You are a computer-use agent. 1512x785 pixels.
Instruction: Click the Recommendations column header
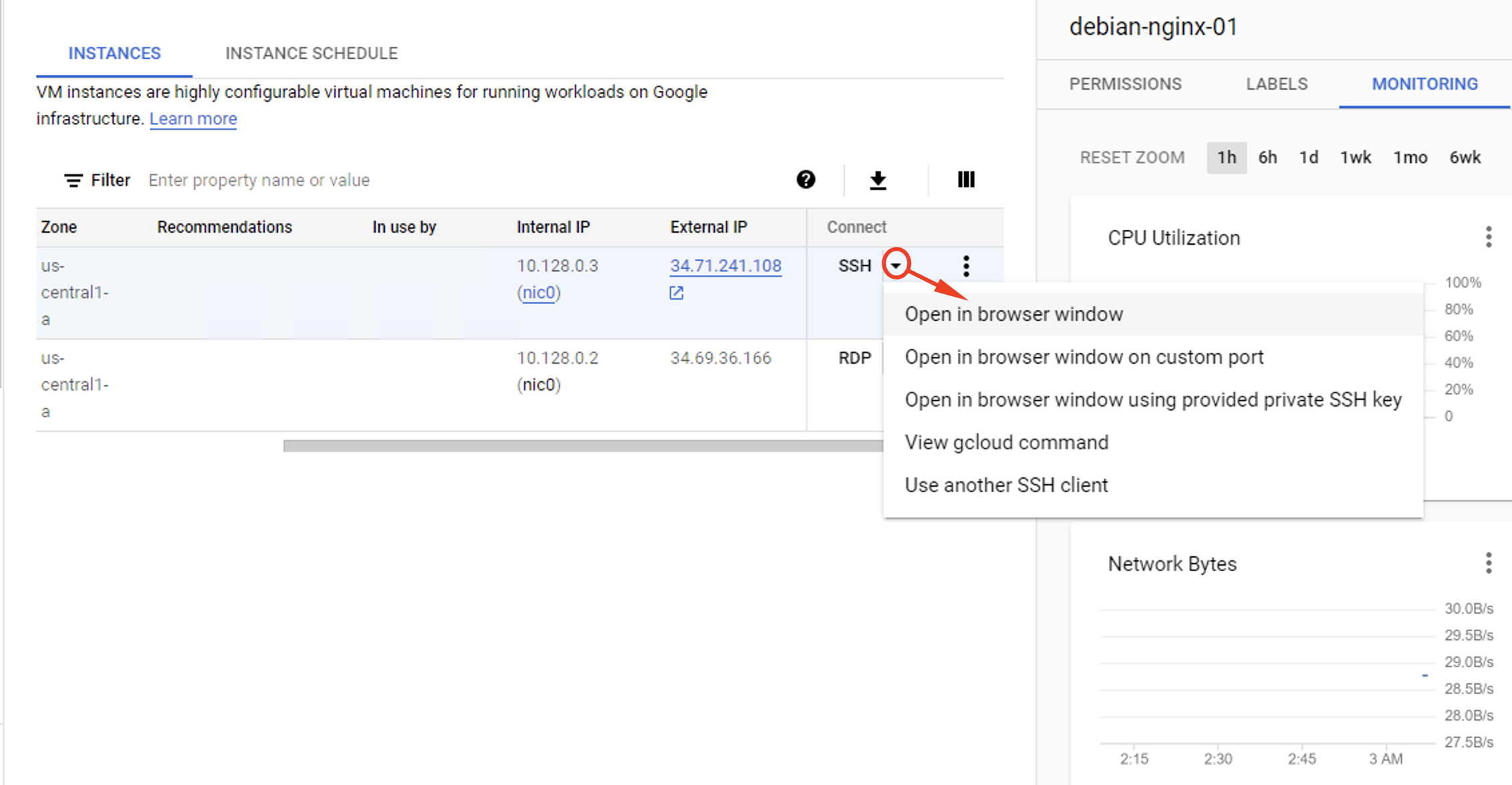click(225, 227)
